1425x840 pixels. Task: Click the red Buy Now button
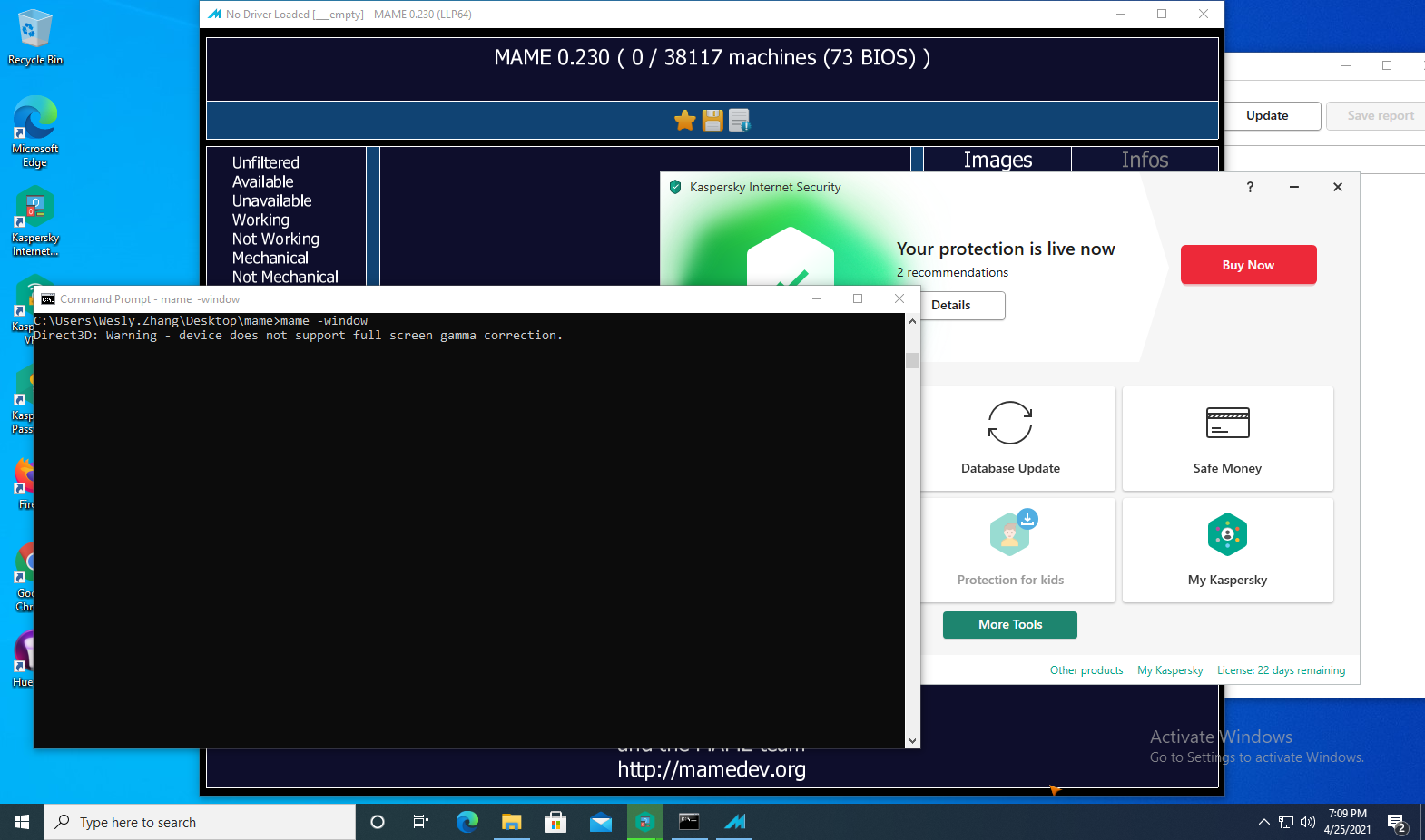coord(1248,265)
